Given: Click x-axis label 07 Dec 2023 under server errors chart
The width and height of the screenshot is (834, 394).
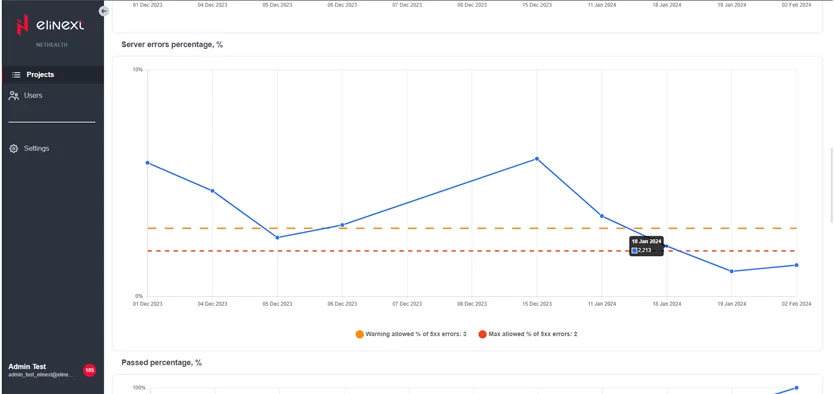Looking at the screenshot, I should click(407, 304).
